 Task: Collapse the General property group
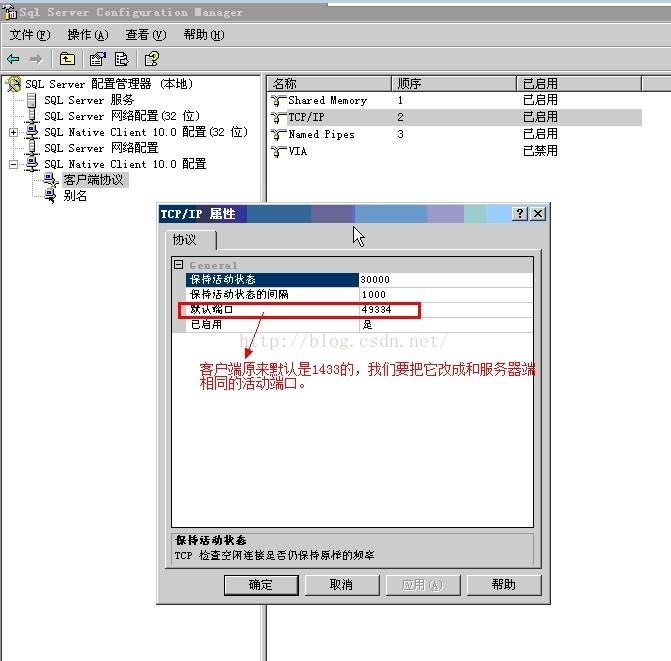[178, 265]
